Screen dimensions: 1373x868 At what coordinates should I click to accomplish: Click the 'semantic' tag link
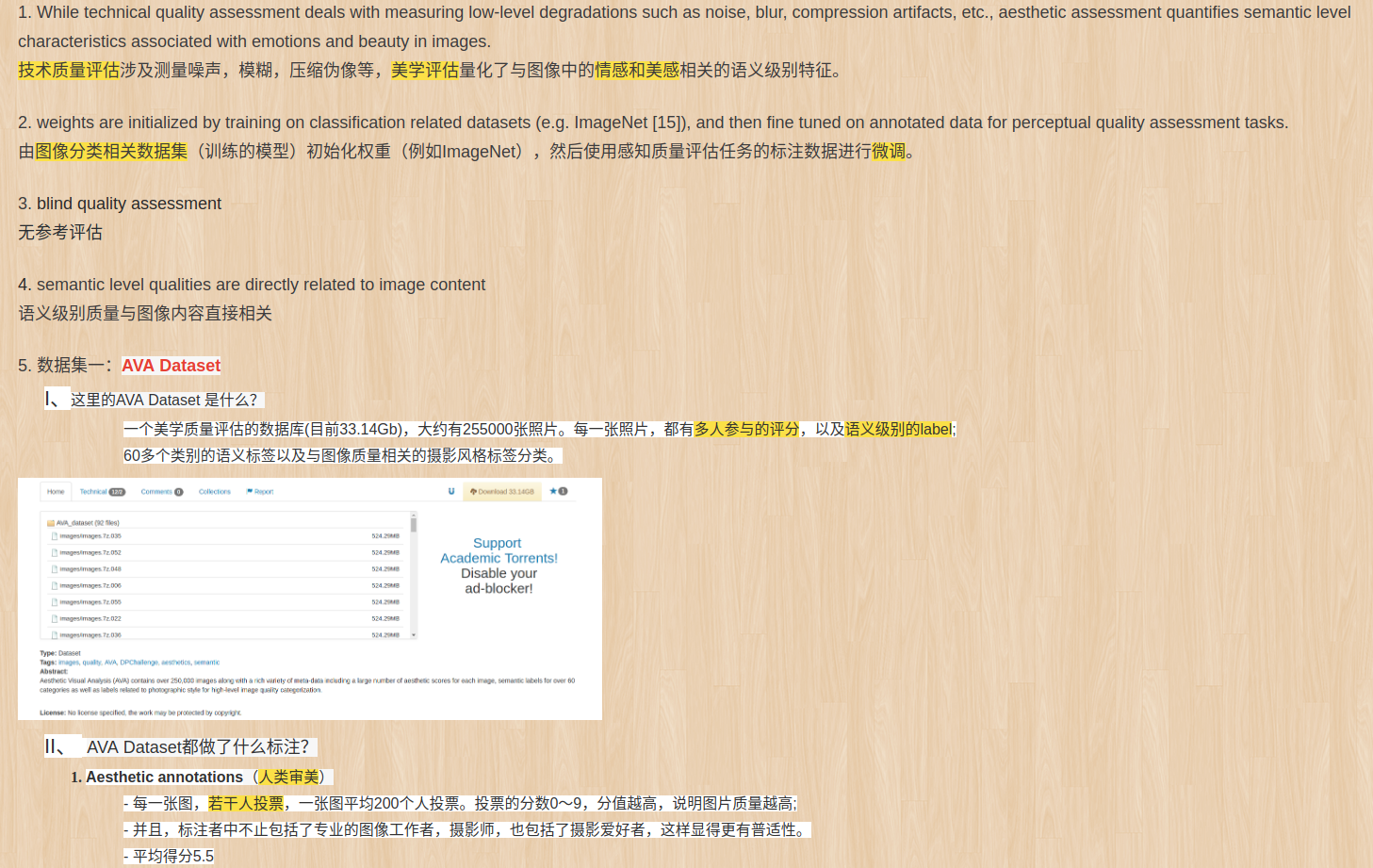[206, 663]
